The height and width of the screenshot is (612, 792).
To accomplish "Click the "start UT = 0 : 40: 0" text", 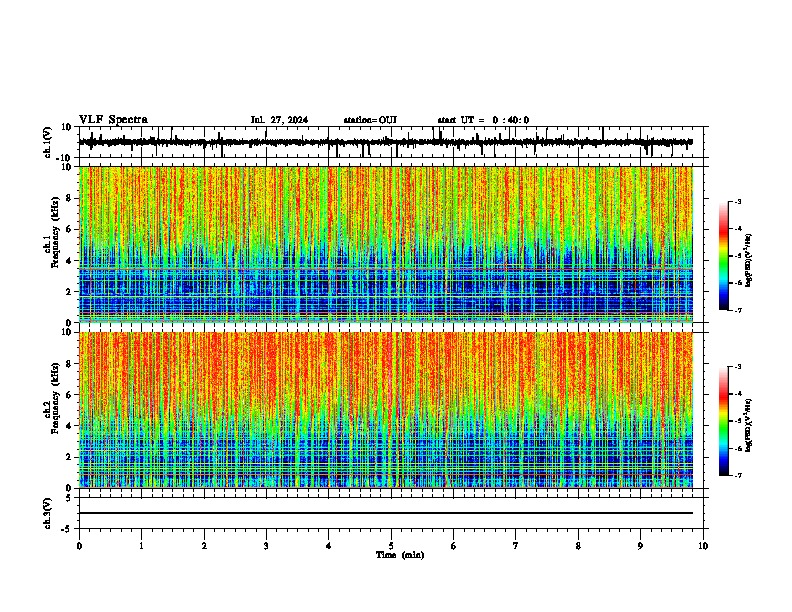I will click(483, 120).
